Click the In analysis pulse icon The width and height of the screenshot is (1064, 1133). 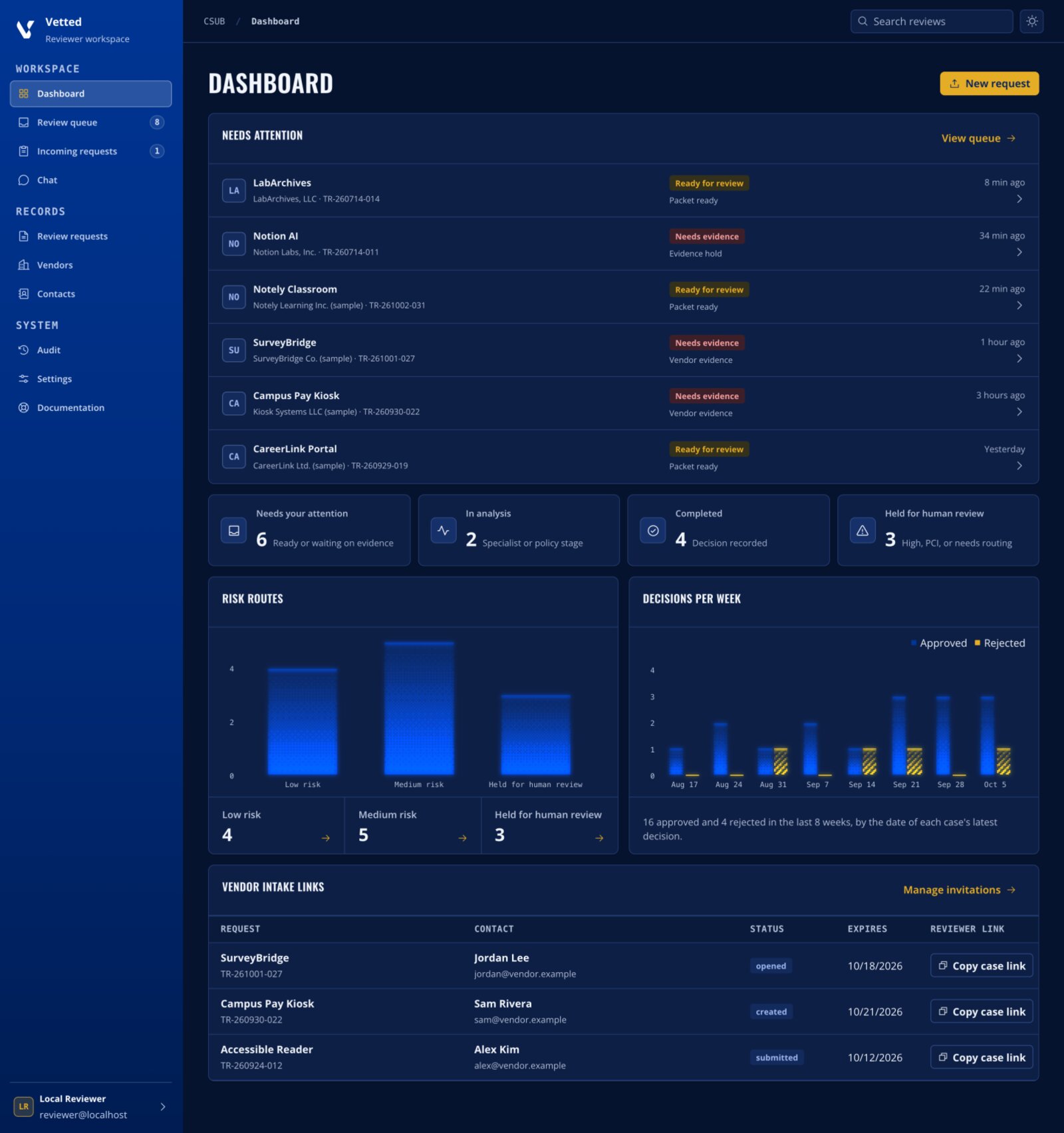[x=444, y=531]
